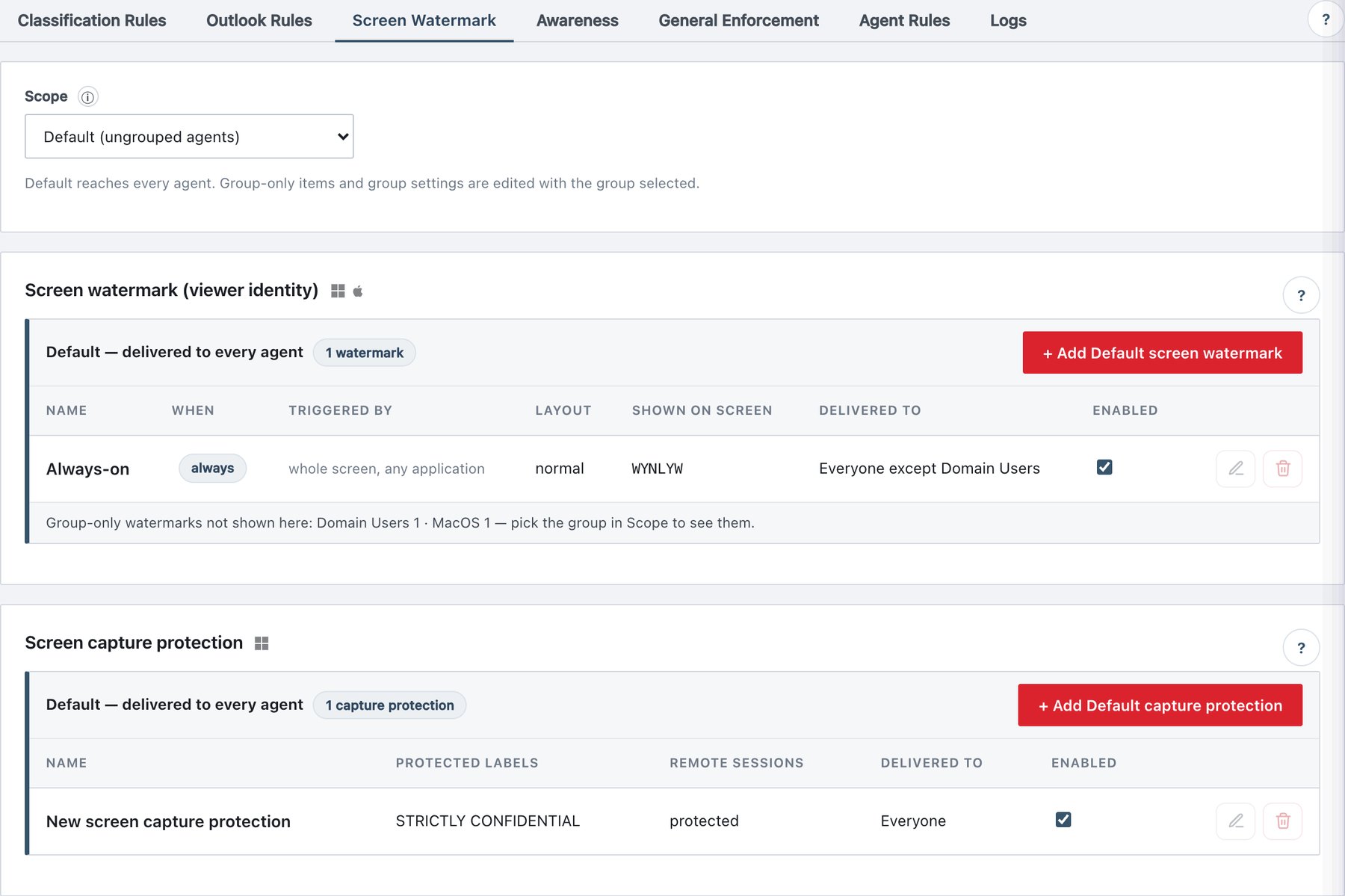Viewport: 1345px width, 896px height.
Task: Click the Always-on watermark name
Action: [87, 469]
